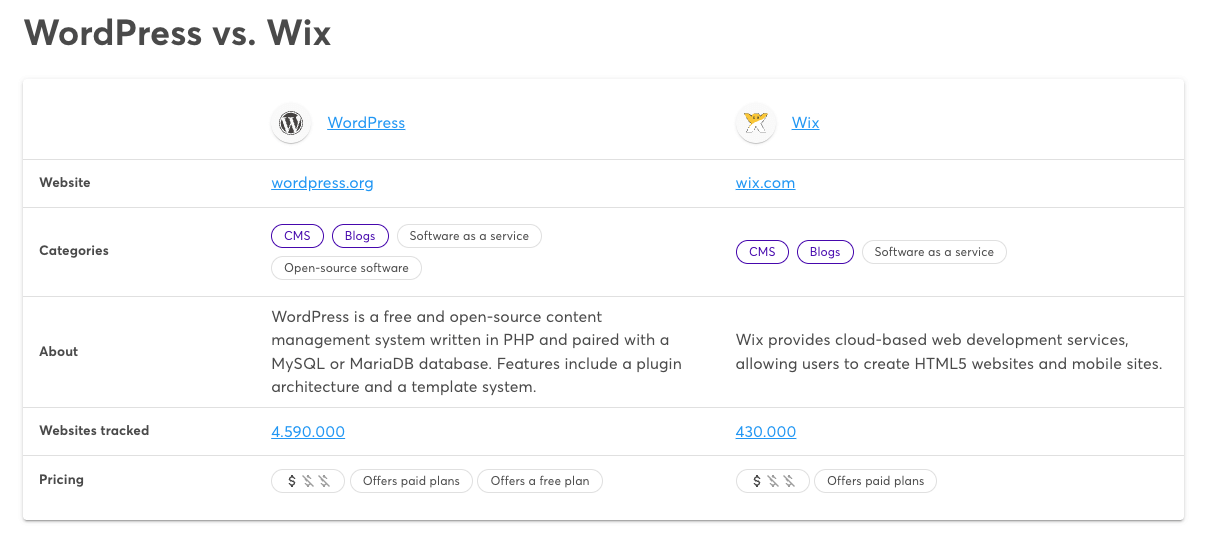
Task: Click the Categories row label
Action: (74, 251)
